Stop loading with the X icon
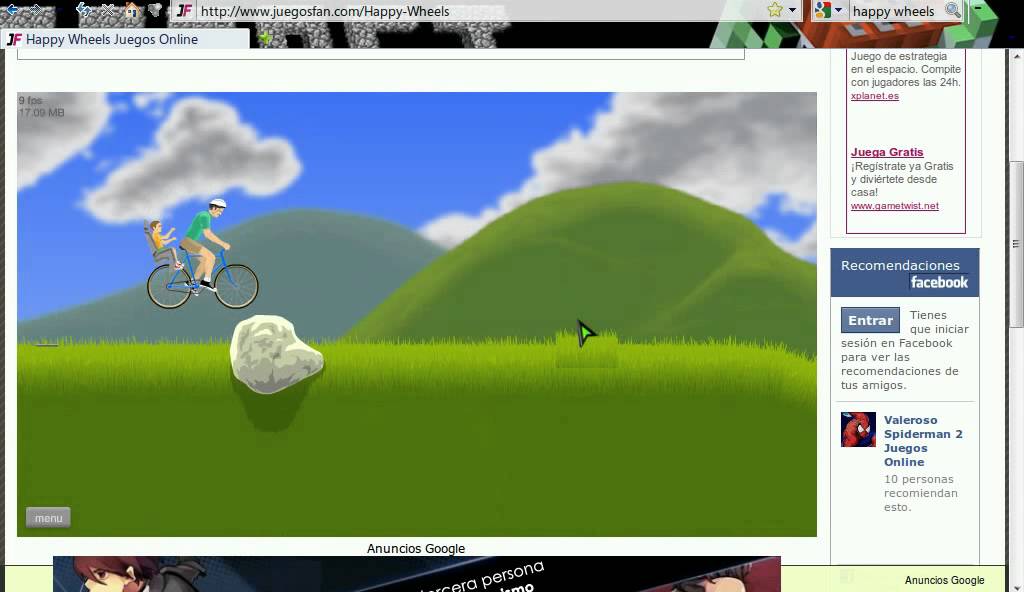 (x=108, y=10)
